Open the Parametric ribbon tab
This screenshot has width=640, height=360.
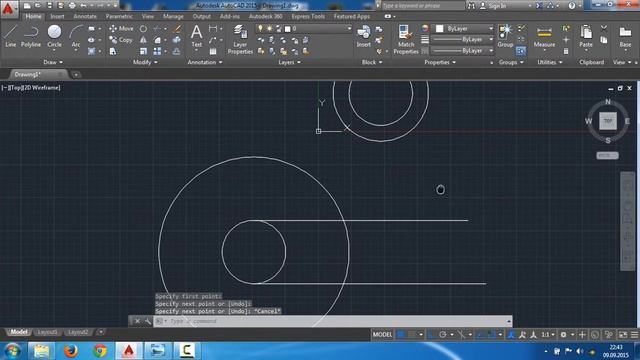point(119,16)
